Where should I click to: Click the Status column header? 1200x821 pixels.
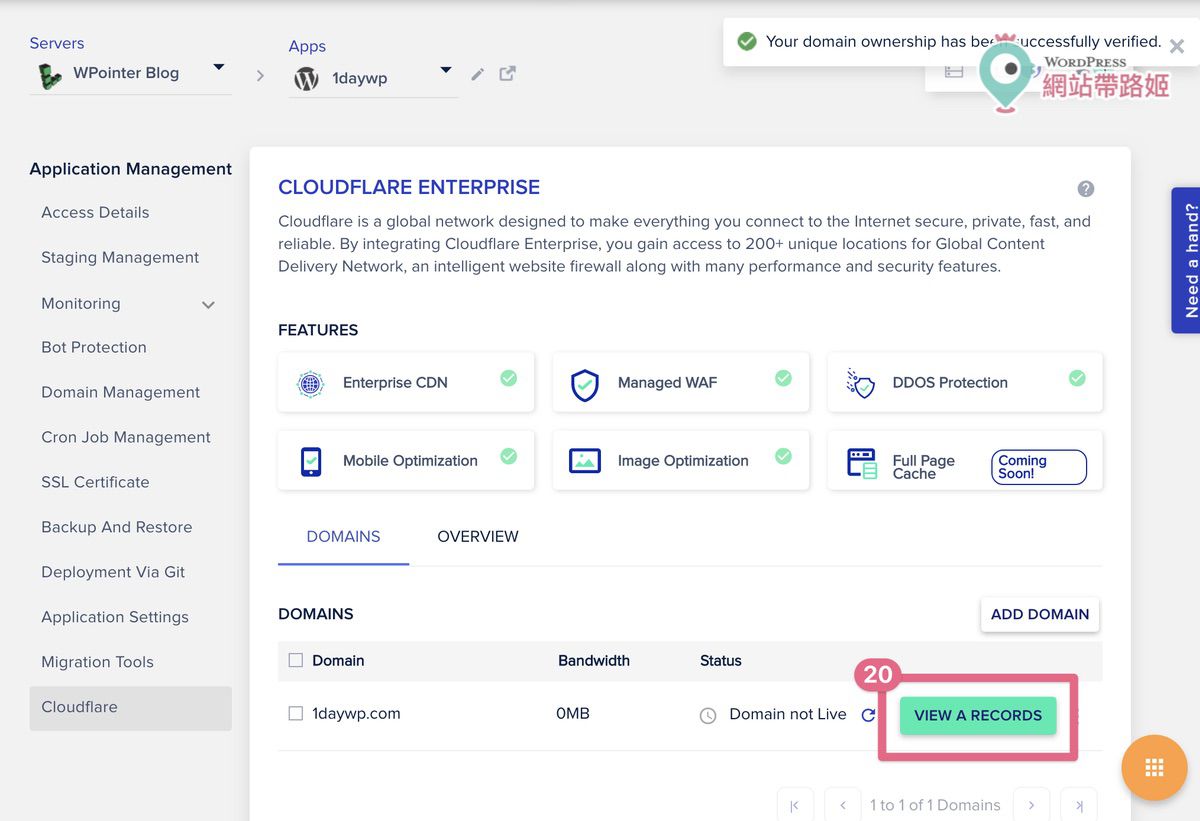click(x=721, y=661)
